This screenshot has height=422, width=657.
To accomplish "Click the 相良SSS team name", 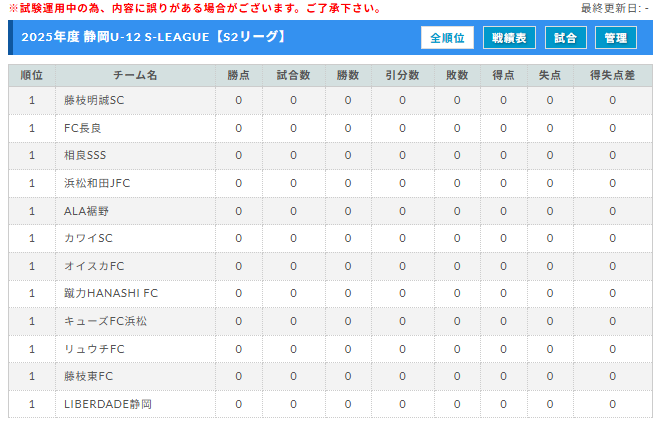I will [x=85, y=155].
